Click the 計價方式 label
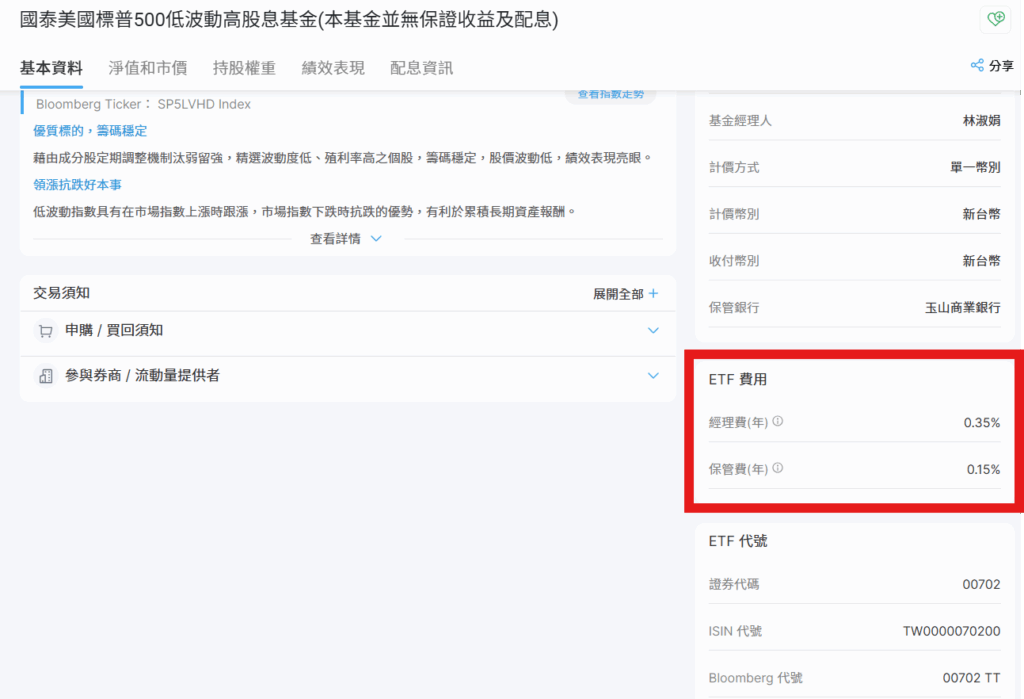This screenshot has height=699, width=1024. (x=734, y=167)
